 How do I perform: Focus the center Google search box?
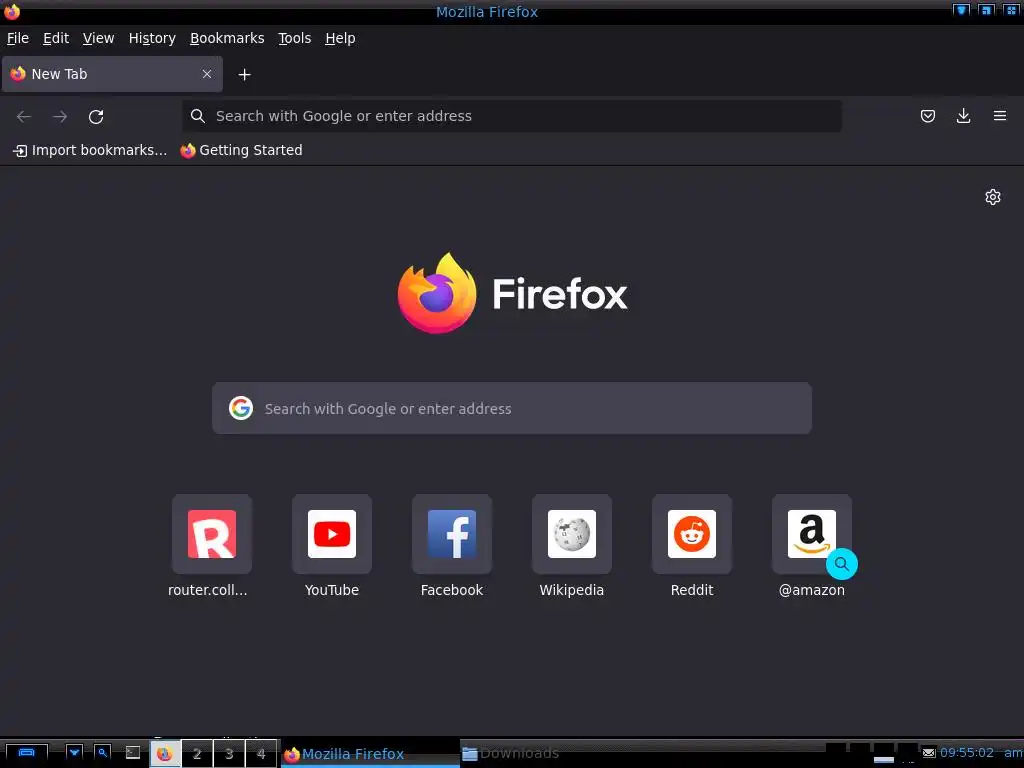point(512,408)
